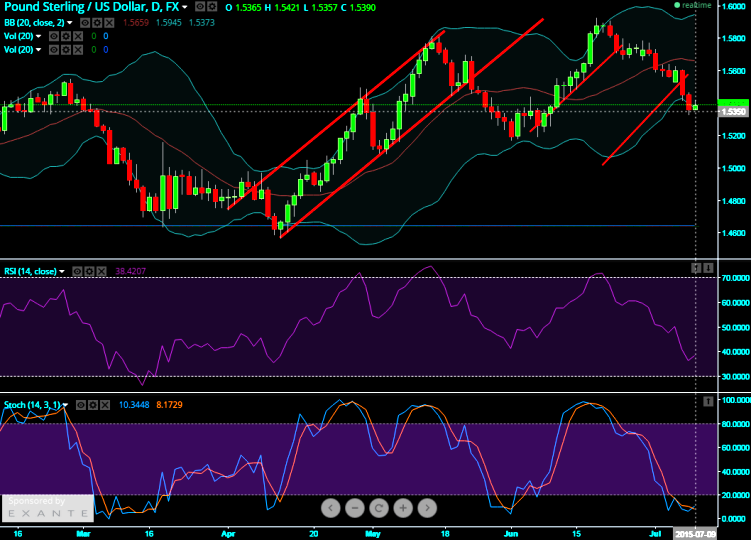Remove the Stoch (14, 3, 1) indicator
The height and width of the screenshot is (540, 751).
pos(105,405)
